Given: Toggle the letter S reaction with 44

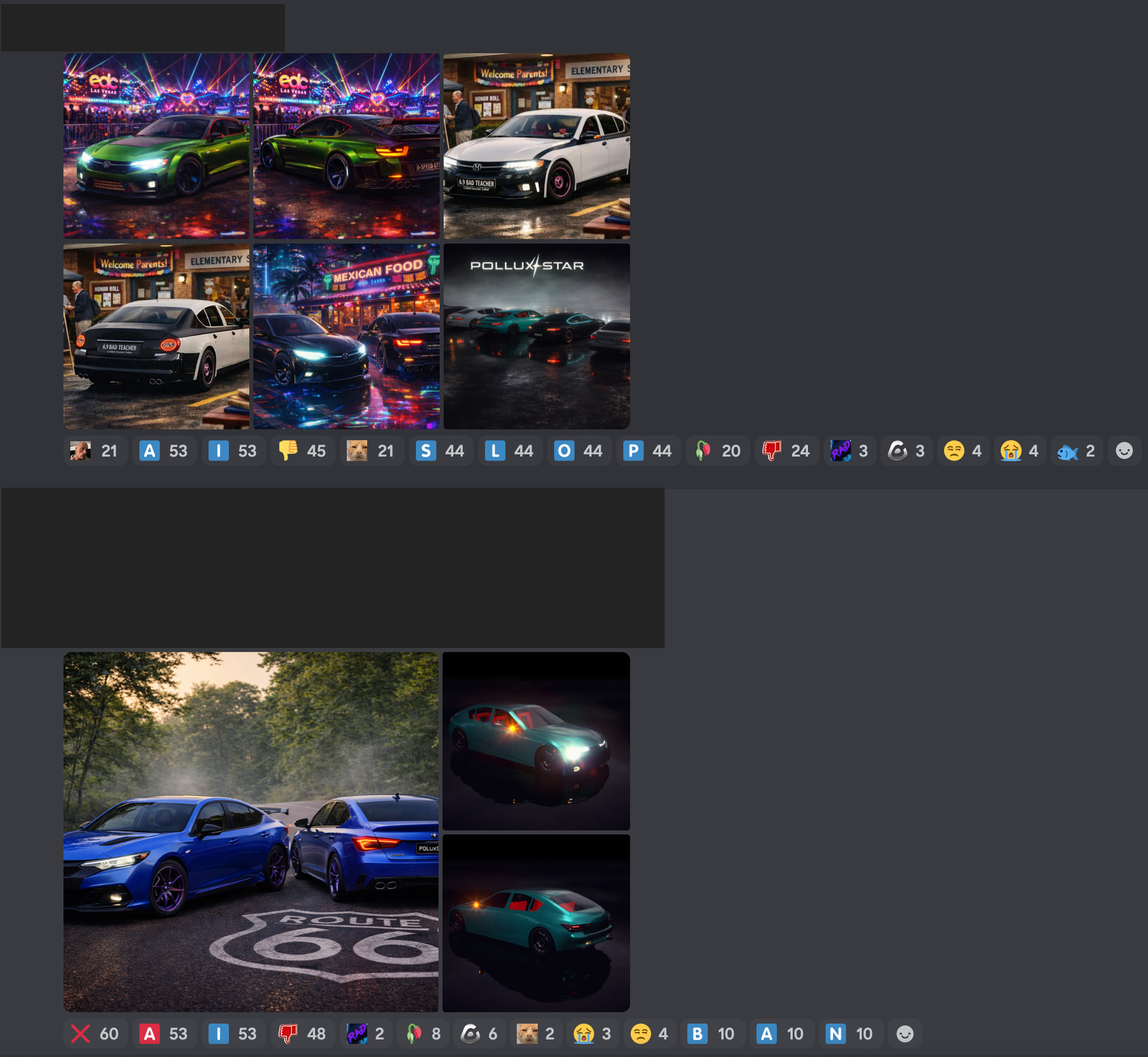Looking at the screenshot, I should [441, 451].
